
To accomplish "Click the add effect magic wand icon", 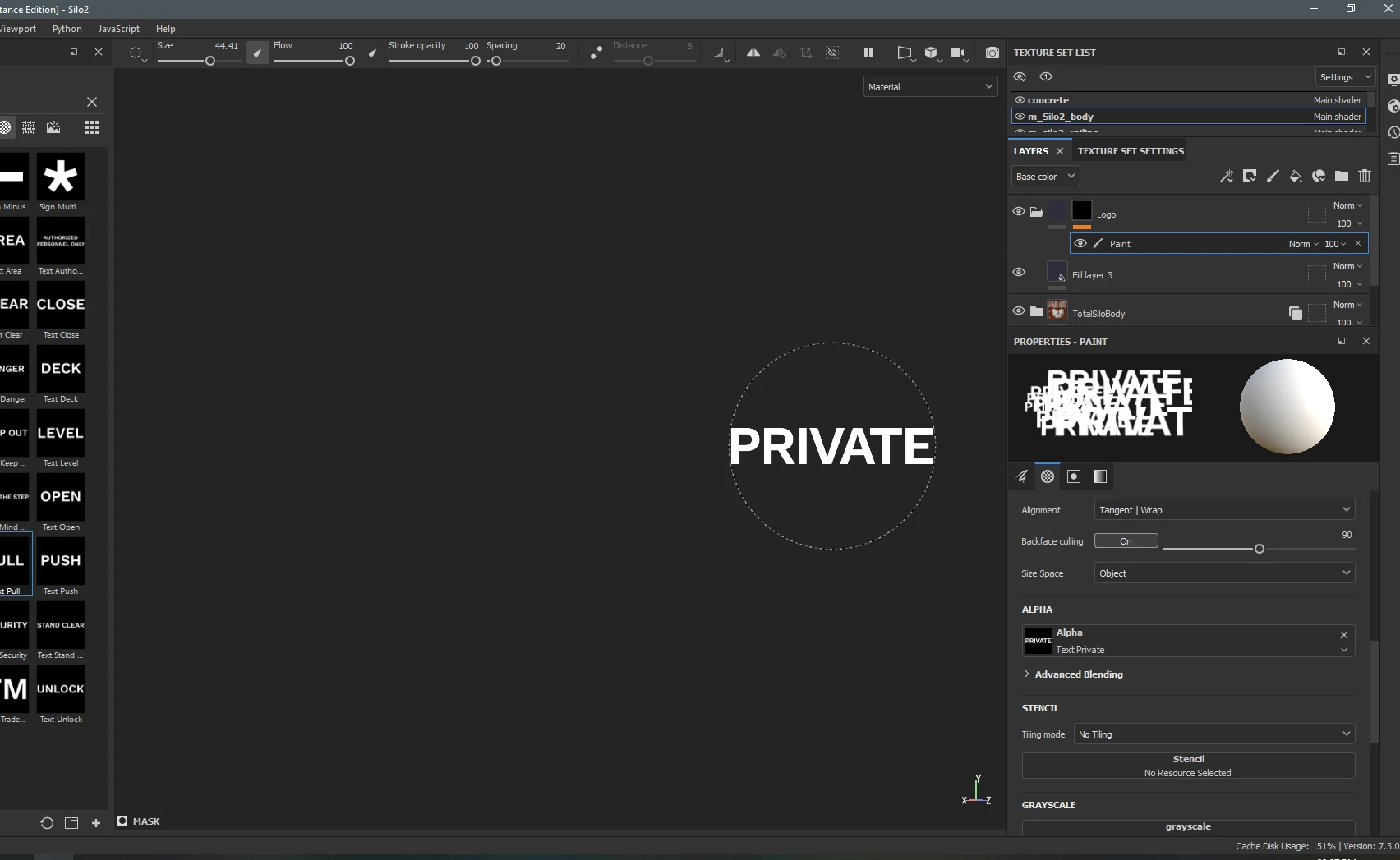I will click(x=1226, y=176).
